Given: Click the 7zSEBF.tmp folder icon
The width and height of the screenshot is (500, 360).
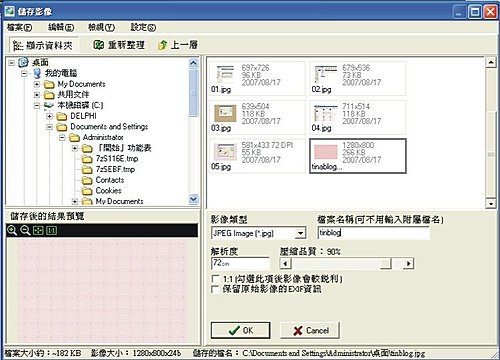Looking at the screenshot, I should click(x=87, y=170).
